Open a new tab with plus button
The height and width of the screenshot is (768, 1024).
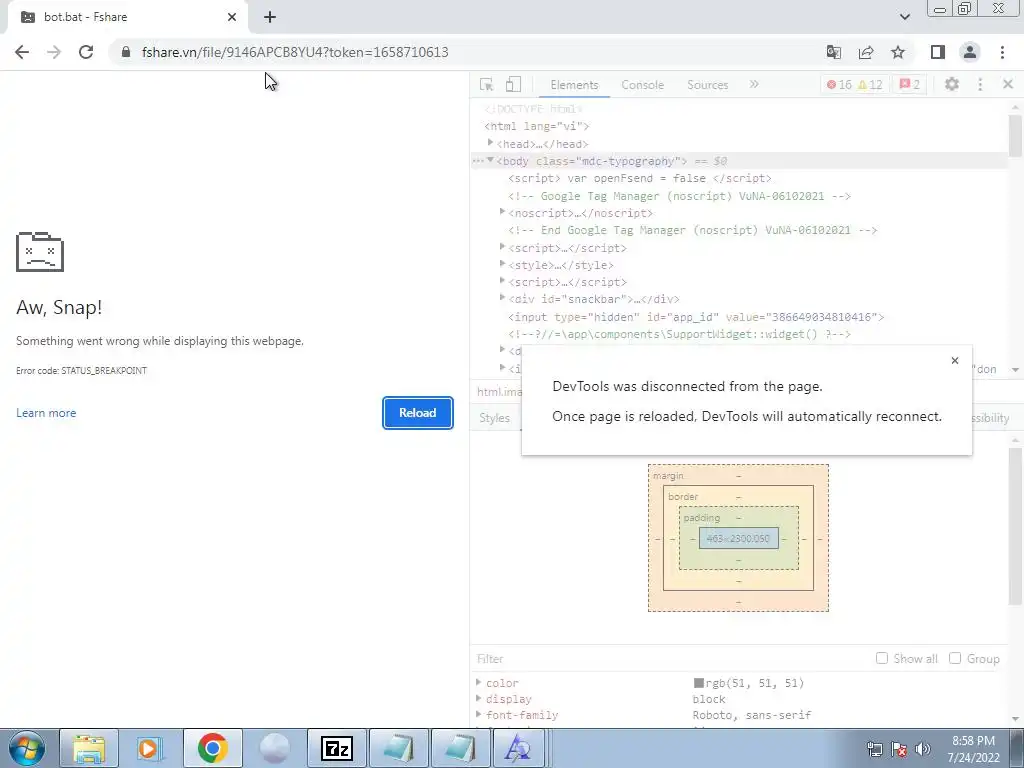pyautogui.click(x=270, y=17)
